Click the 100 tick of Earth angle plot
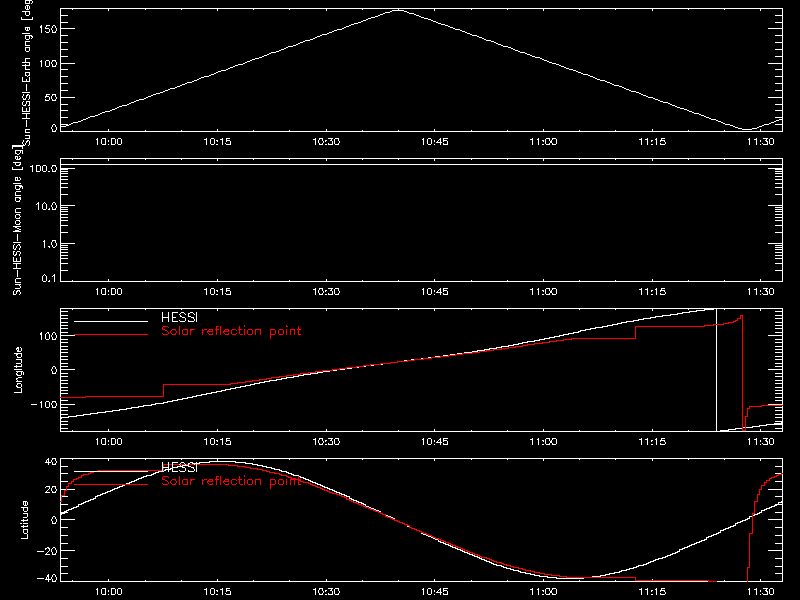The width and height of the screenshot is (800, 600). tap(47, 64)
